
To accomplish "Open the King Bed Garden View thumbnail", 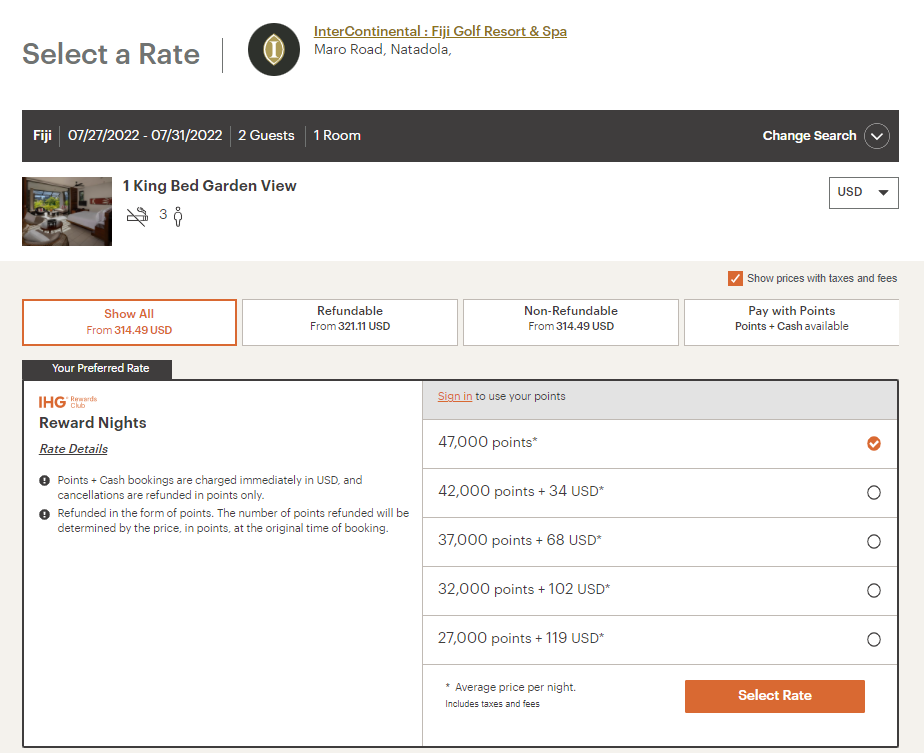I will coord(67,212).
